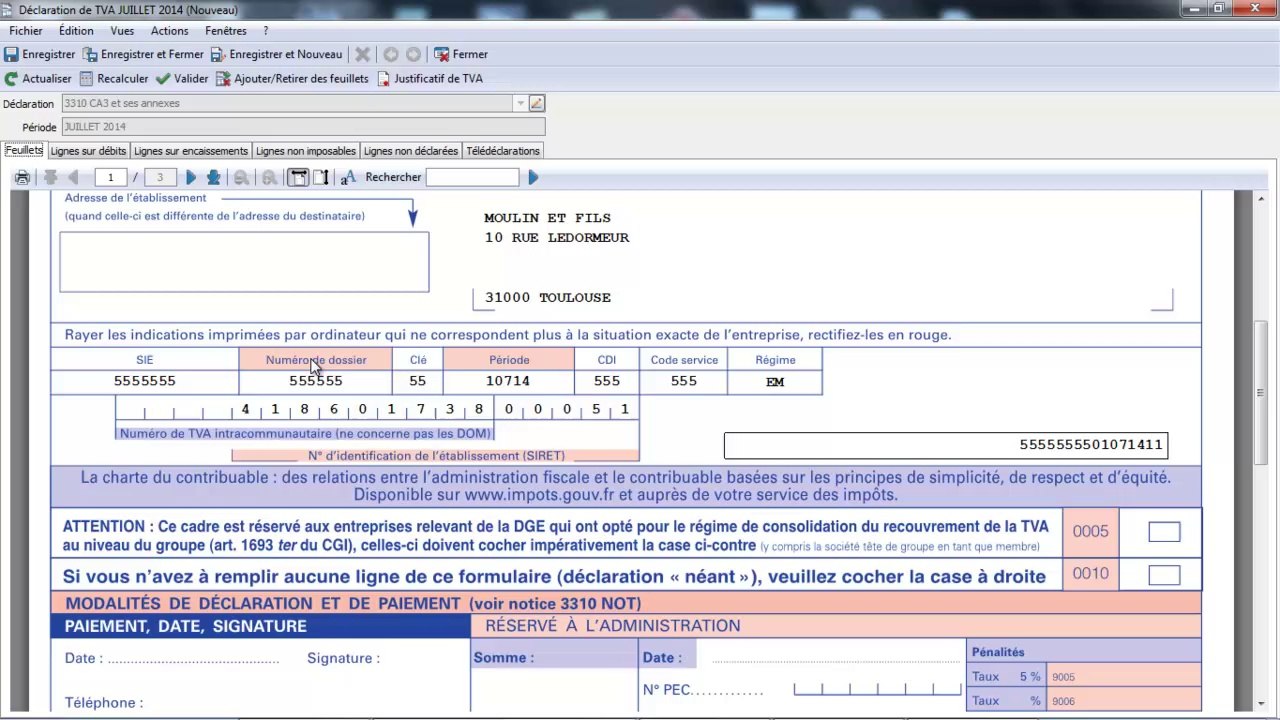Screen dimensions: 1280x720
Task: Open the Déclaration dropdown list
Action: click(x=520, y=103)
